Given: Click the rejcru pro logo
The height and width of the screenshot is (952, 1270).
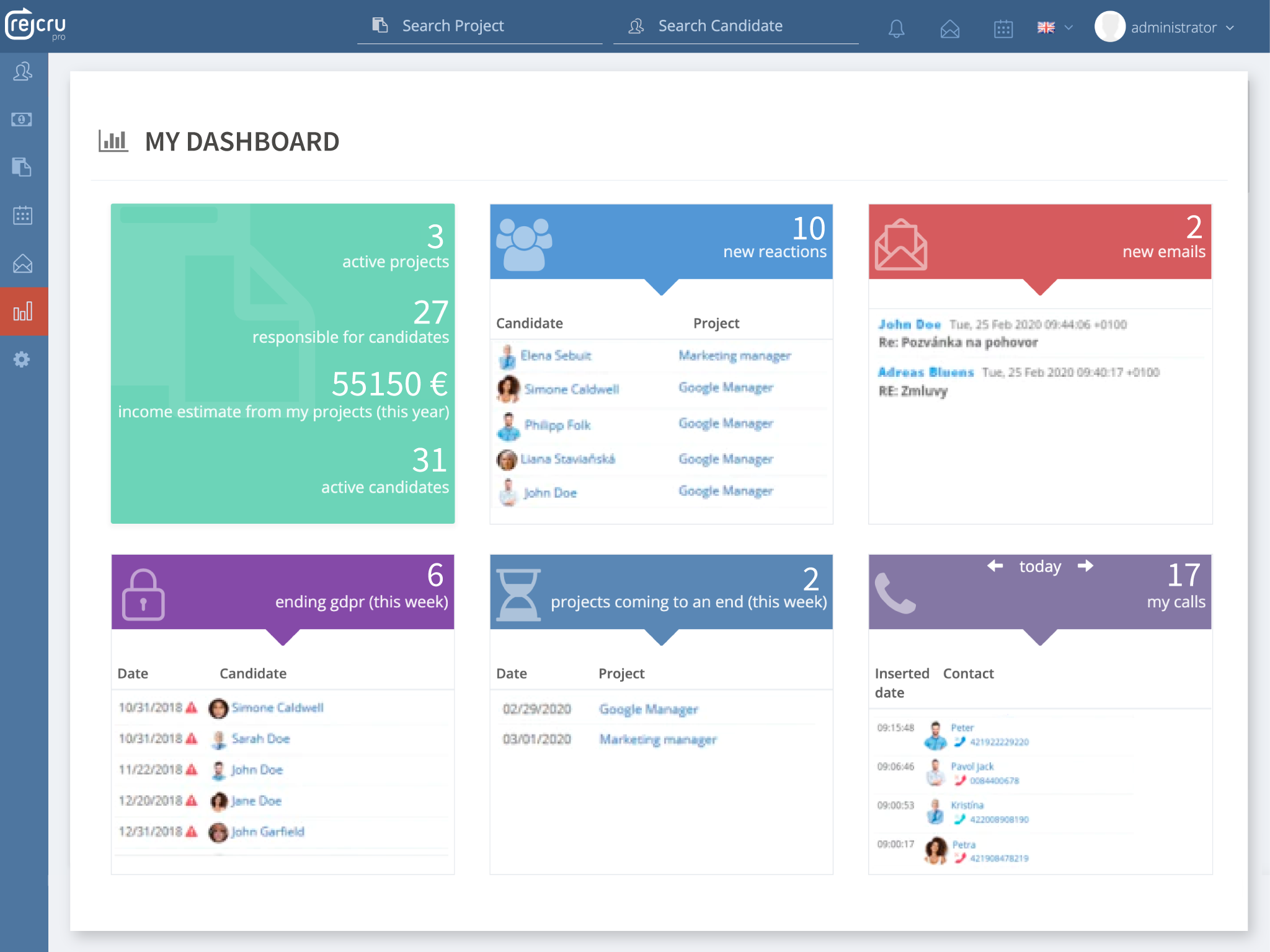Looking at the screenshot, I should 36,26.
